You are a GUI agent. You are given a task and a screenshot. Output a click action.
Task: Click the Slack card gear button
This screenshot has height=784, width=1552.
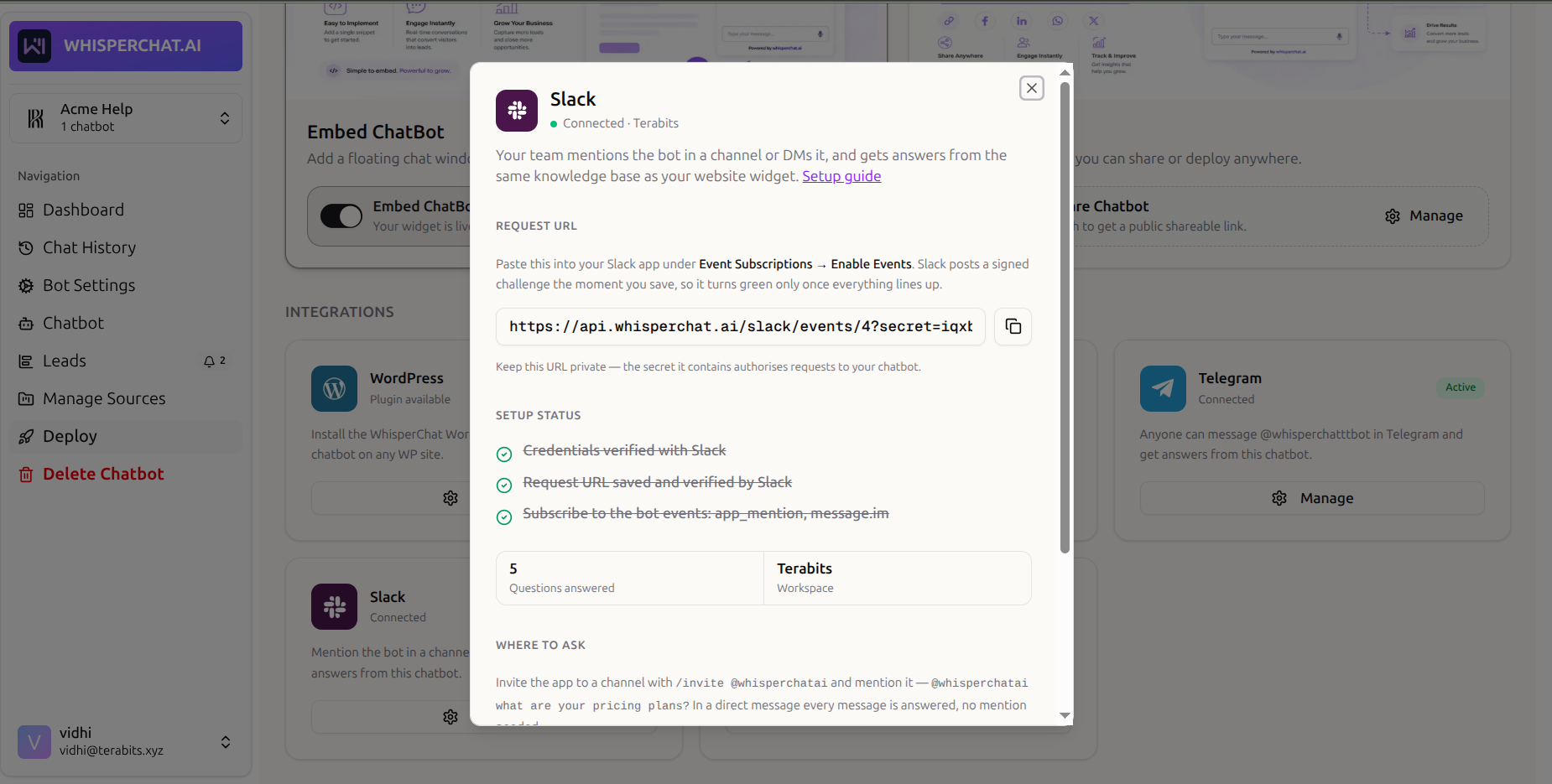point(450,717)
